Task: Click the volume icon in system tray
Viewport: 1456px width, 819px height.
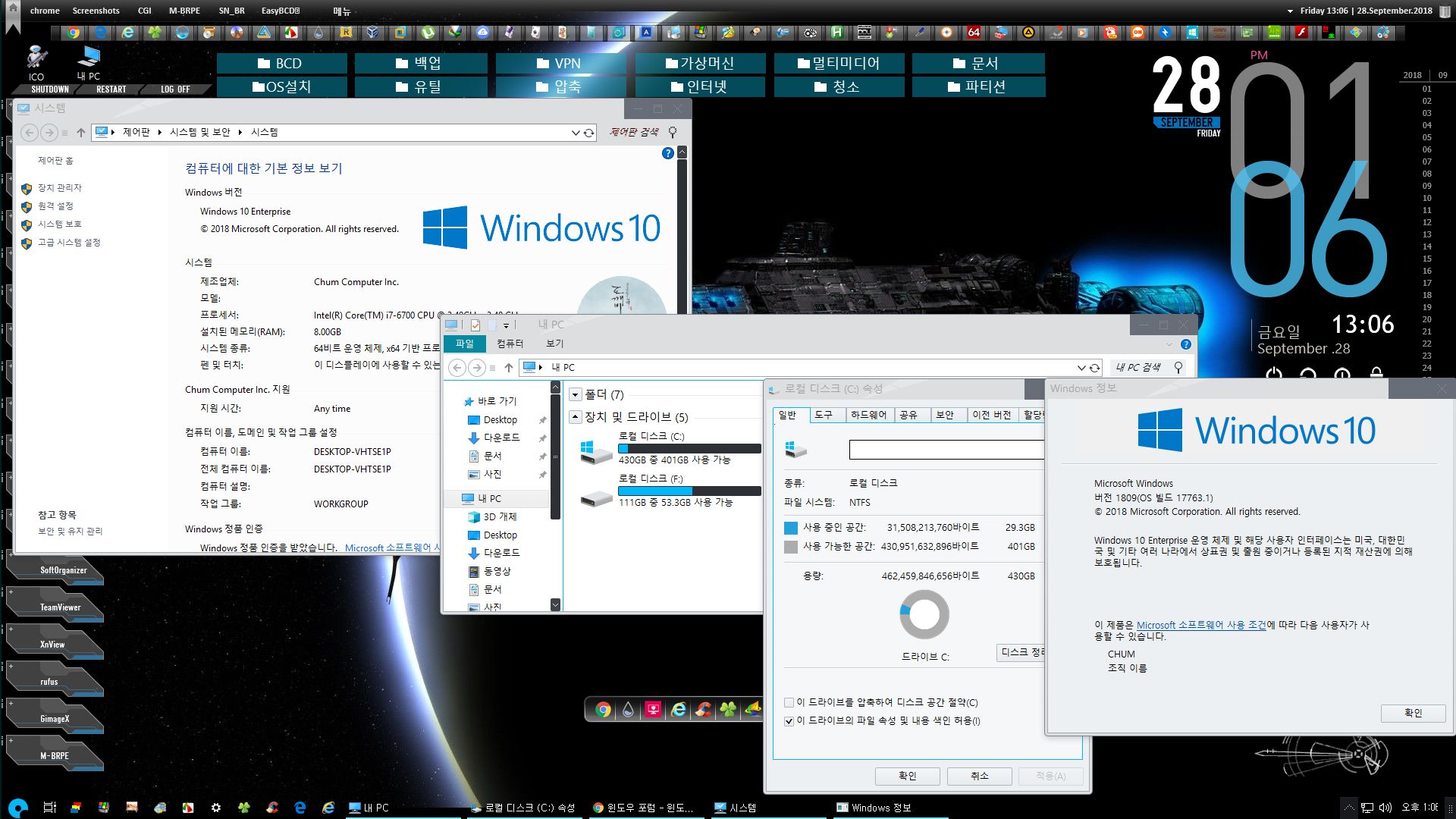Action: [1385, 808]
